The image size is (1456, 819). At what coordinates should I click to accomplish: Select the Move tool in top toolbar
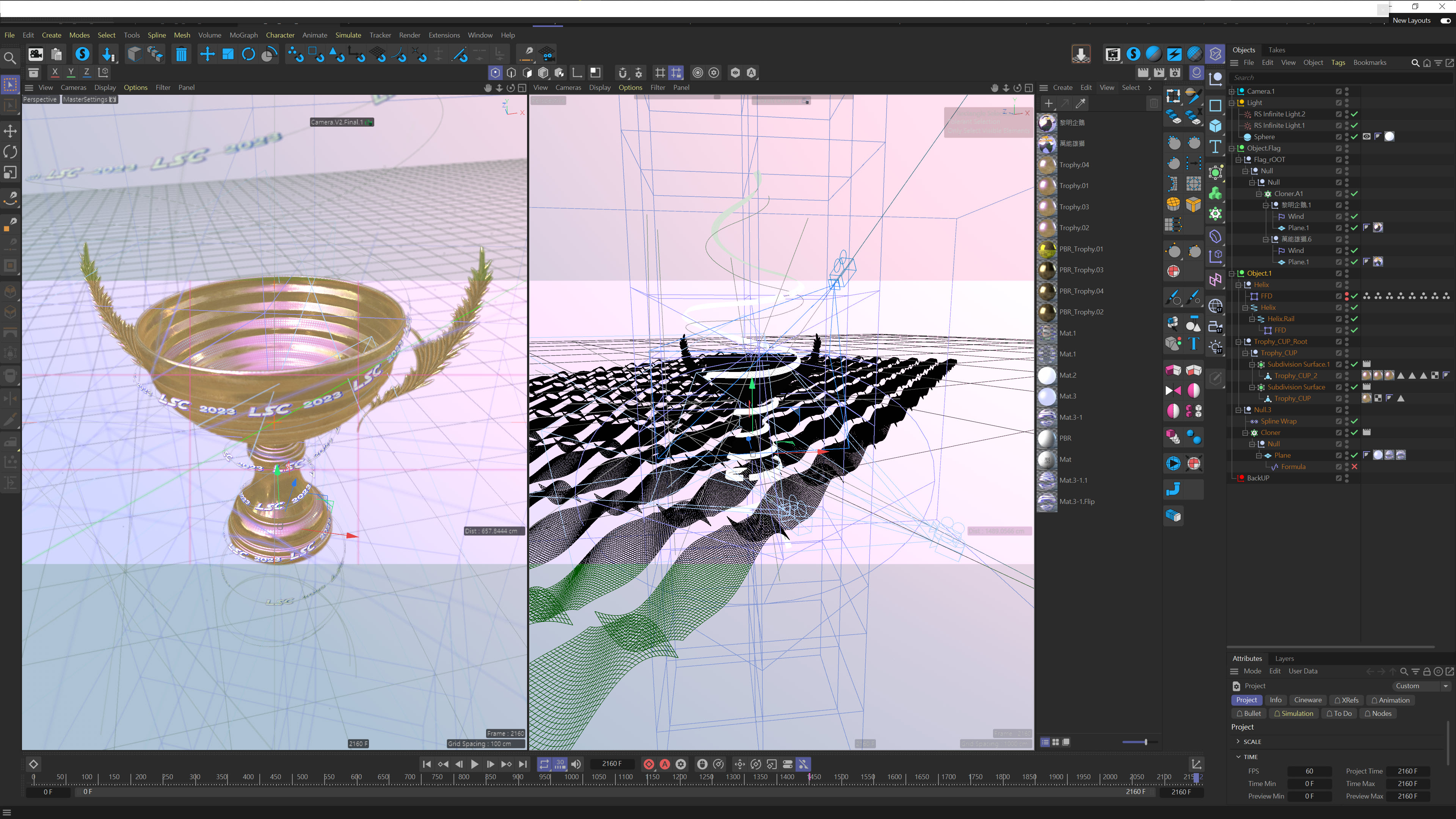(x=207, y=54)
